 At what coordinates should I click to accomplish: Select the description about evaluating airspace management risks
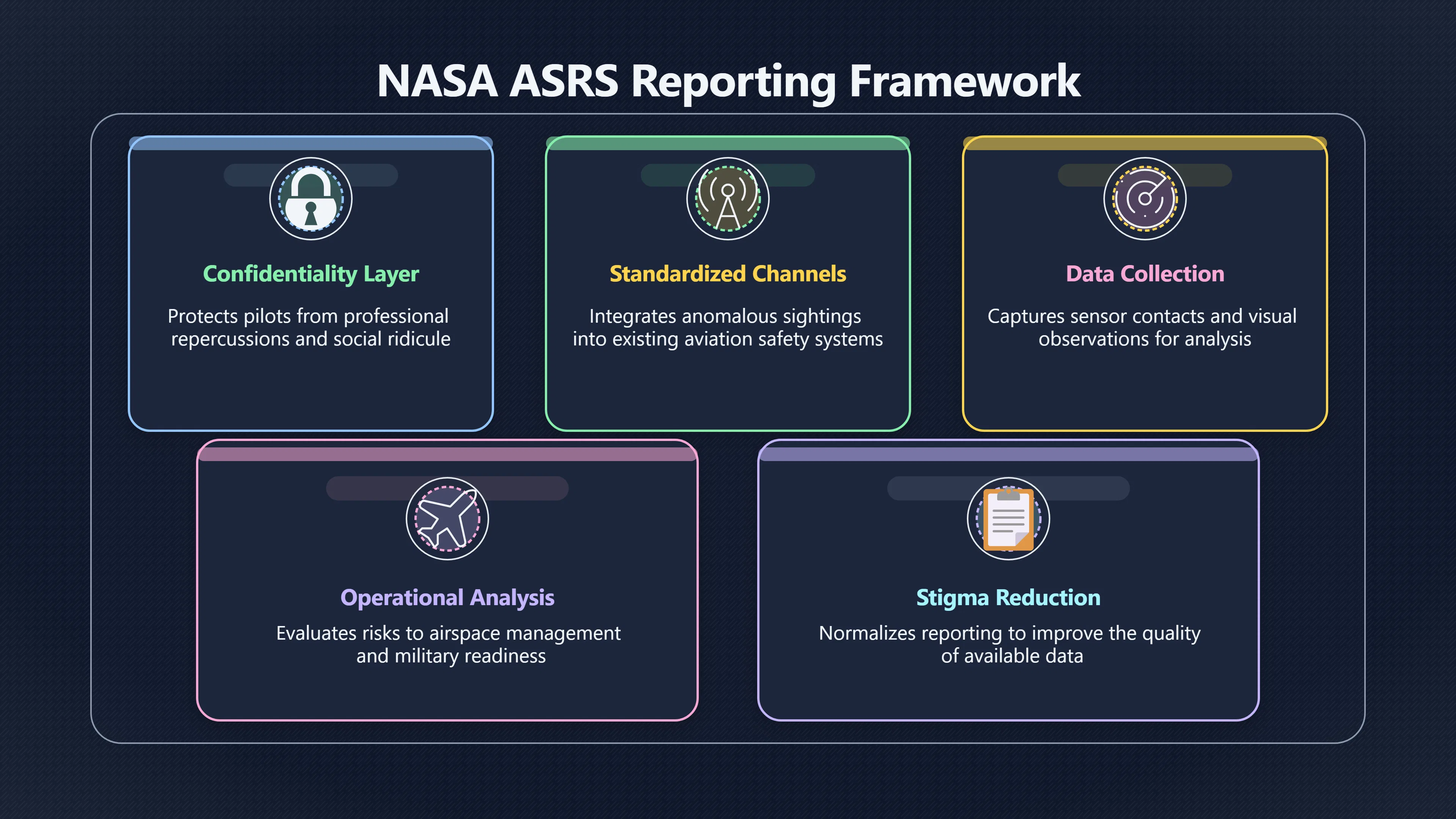pyautogui.click(x=449, y=644)
